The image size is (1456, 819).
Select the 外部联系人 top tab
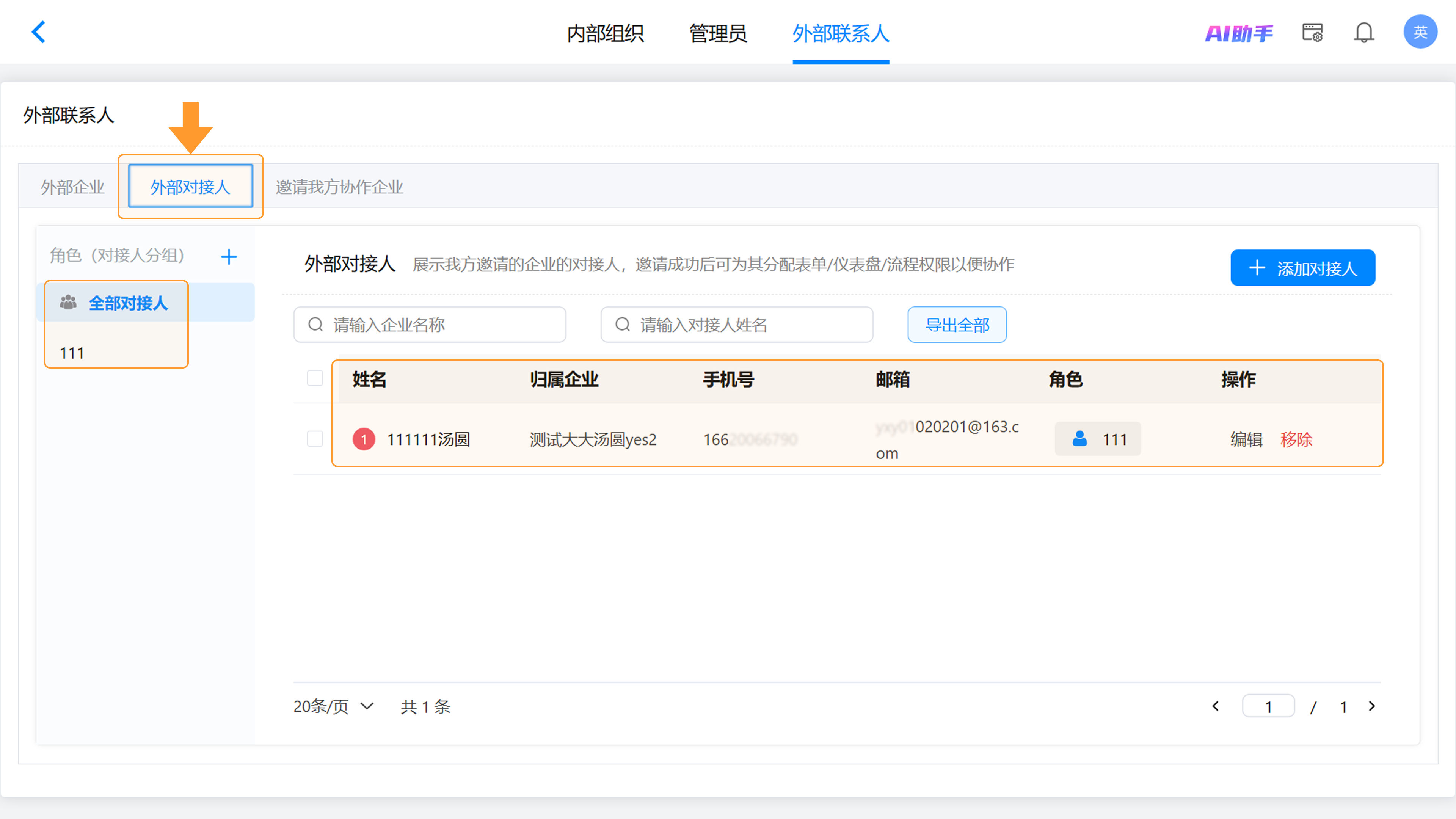pos(841,33)
